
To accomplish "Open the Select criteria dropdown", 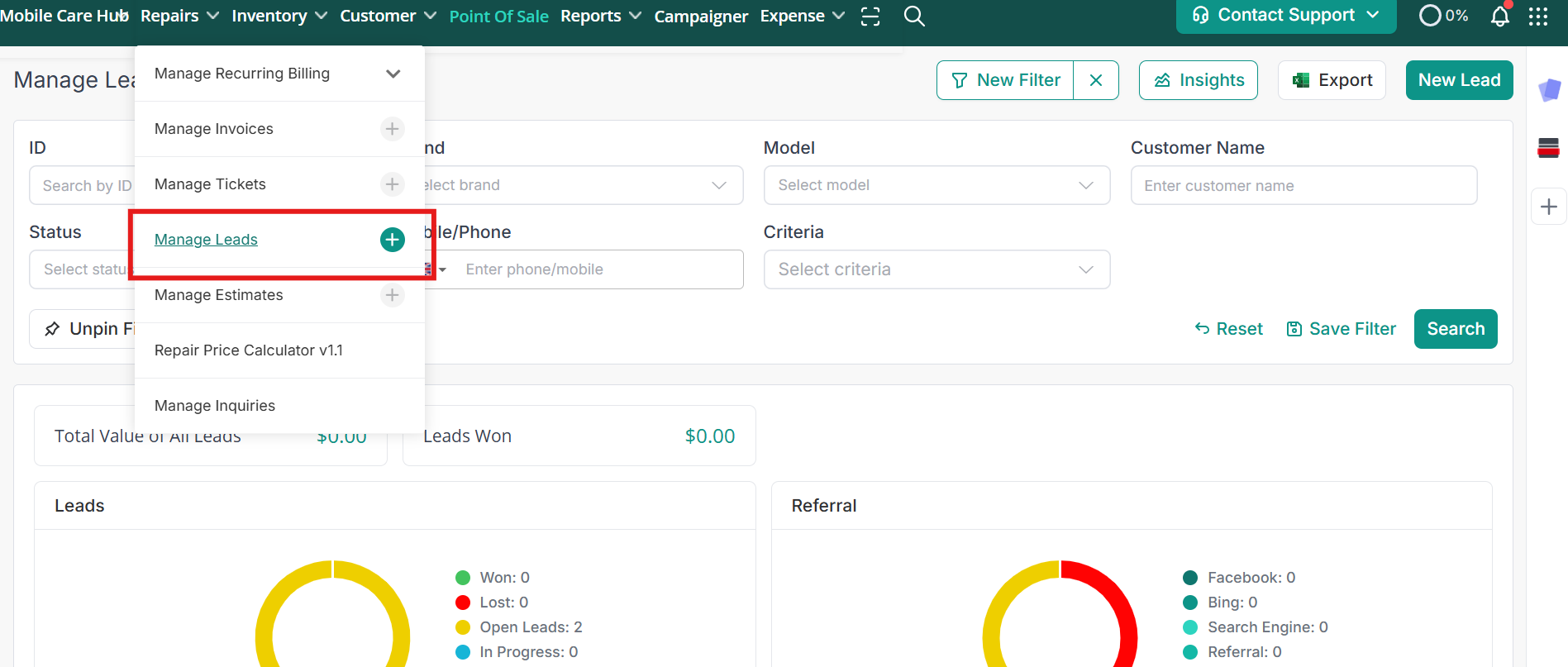I will click(936, 269).
